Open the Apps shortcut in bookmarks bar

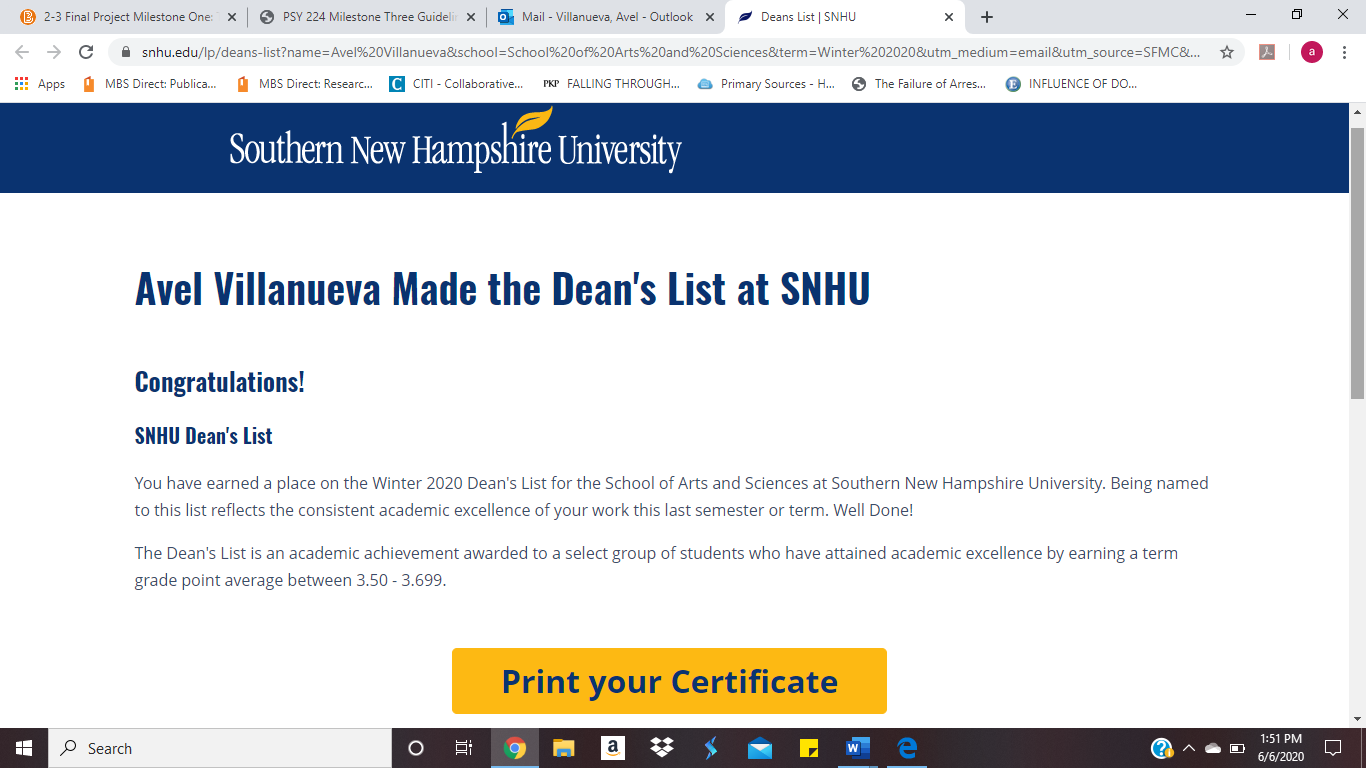pos(40,84)
